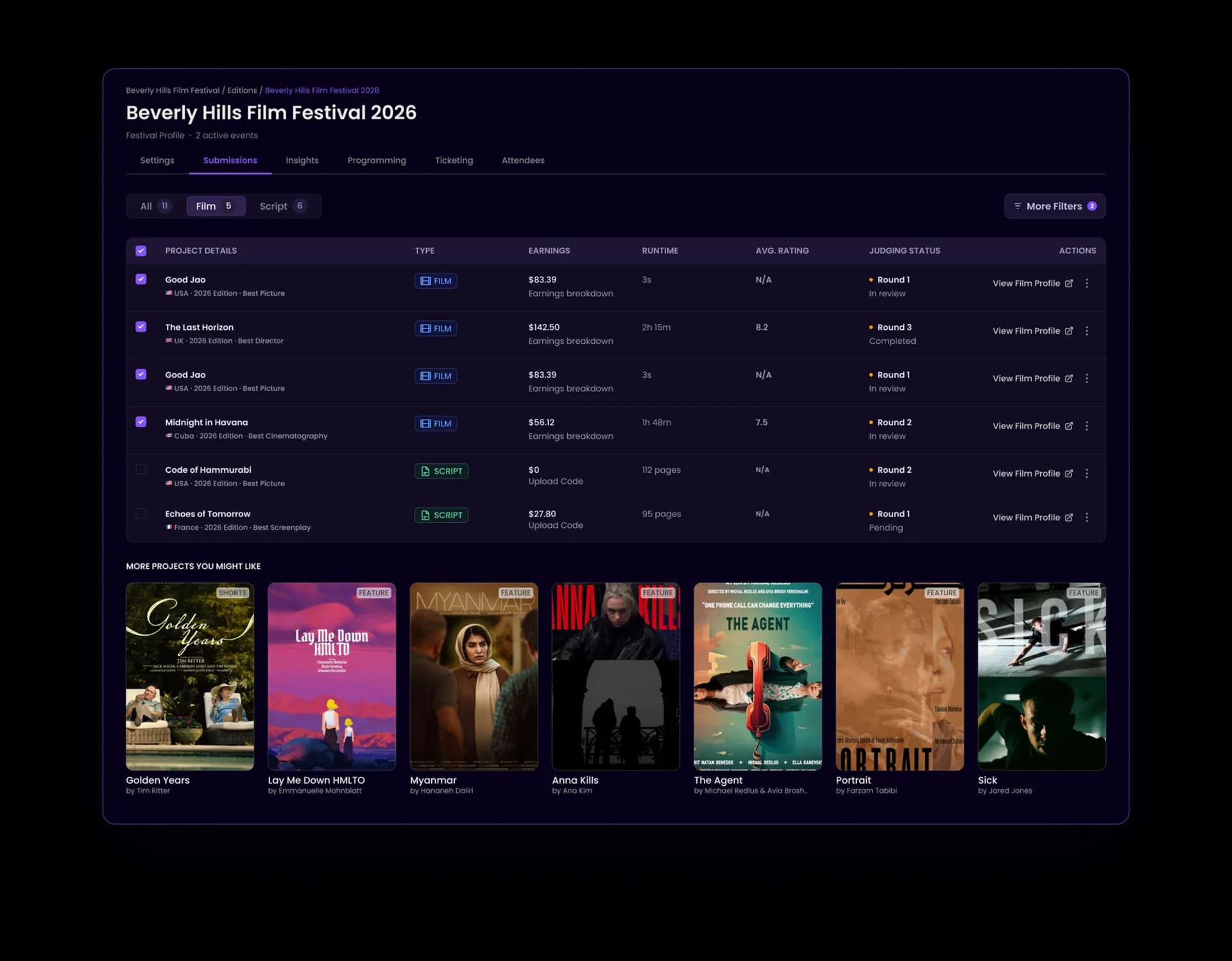Click FILM badge on The Last Horizon row
Viewport: 1232px width, 961px height.
[436, 328]
